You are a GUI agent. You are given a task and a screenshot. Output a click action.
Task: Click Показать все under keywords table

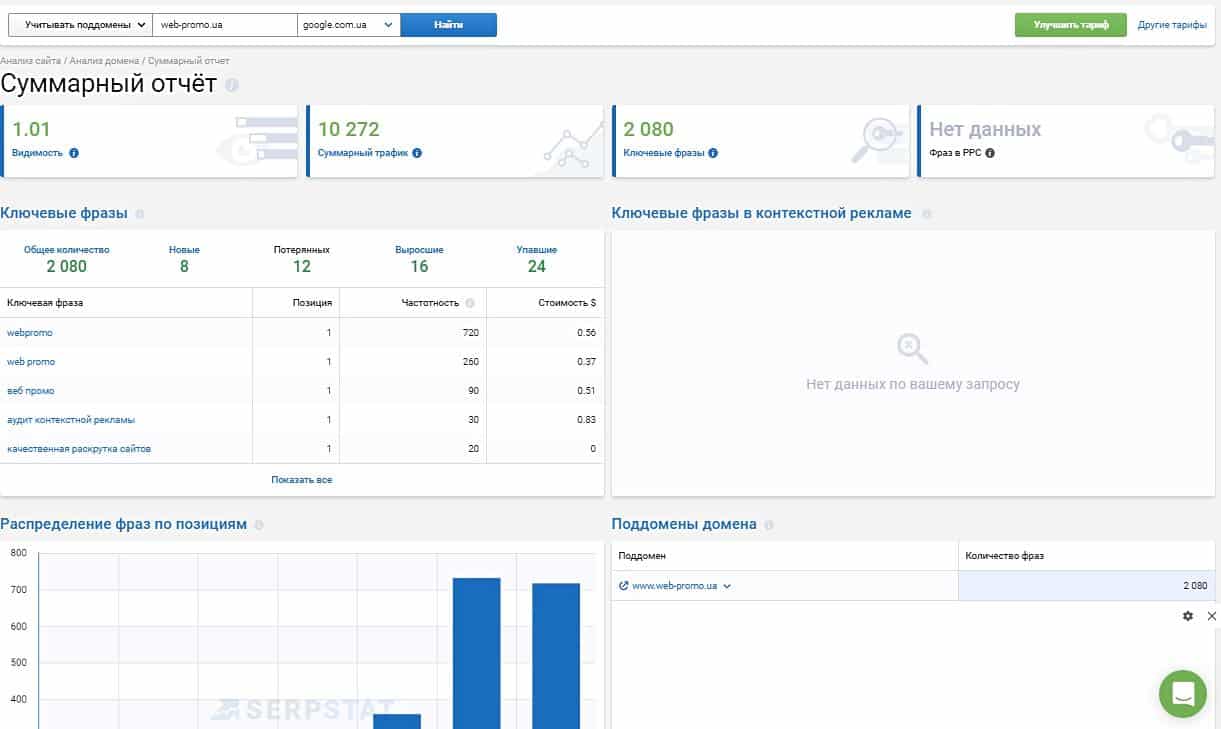[301, 480]
